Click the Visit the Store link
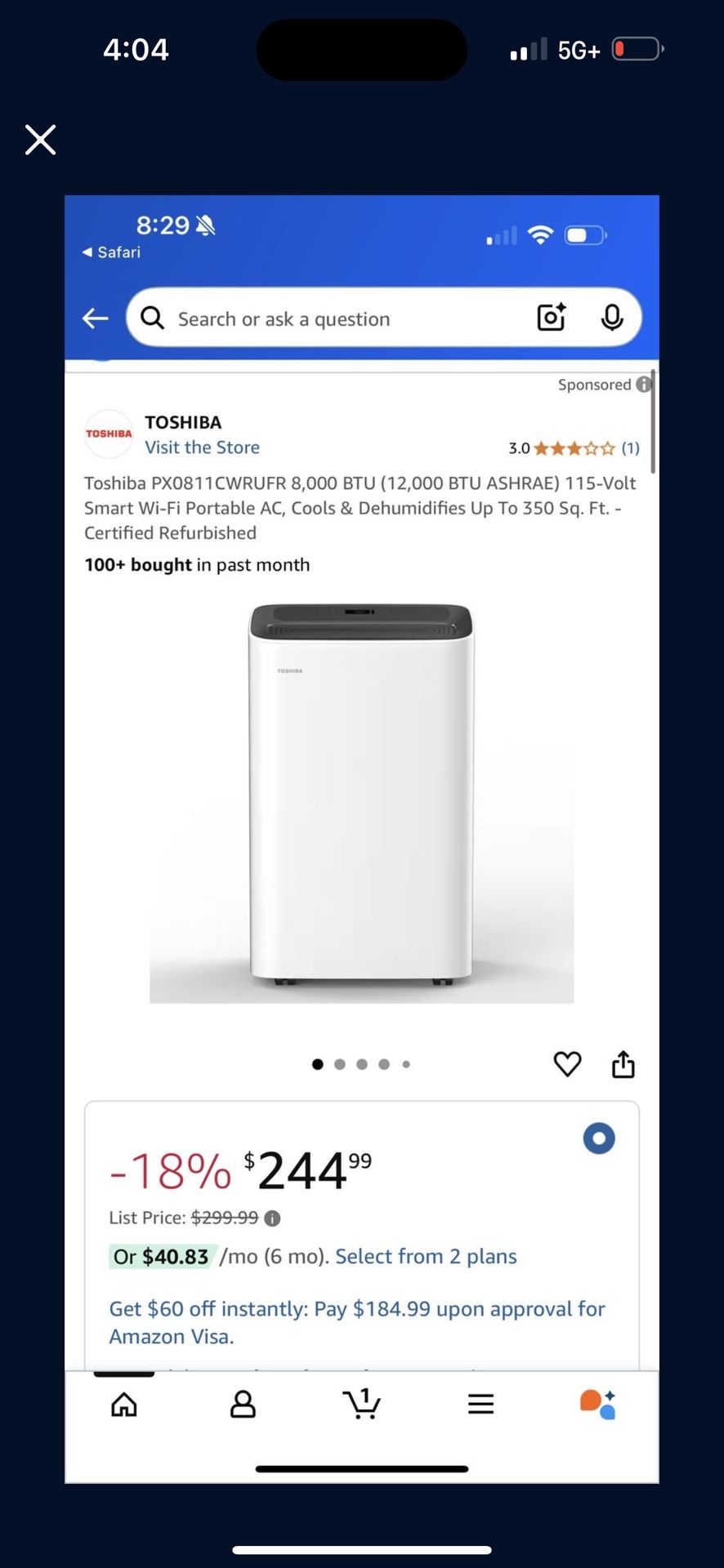 (202, 448)
